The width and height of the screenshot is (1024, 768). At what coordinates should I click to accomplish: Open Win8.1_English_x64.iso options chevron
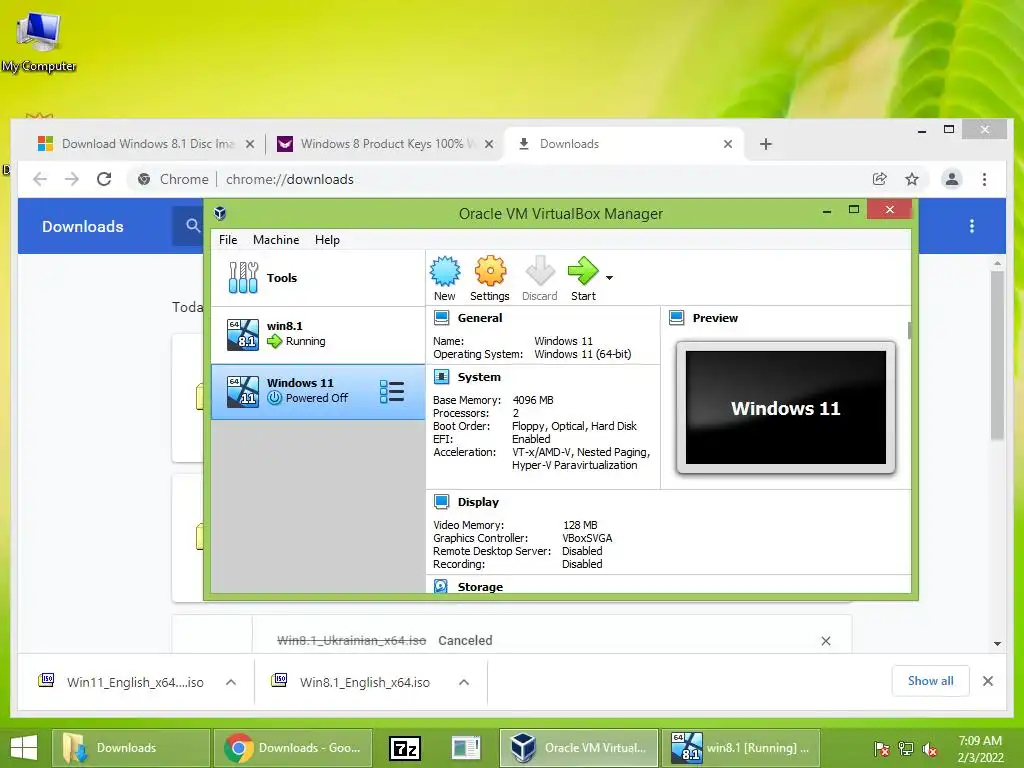464,682
